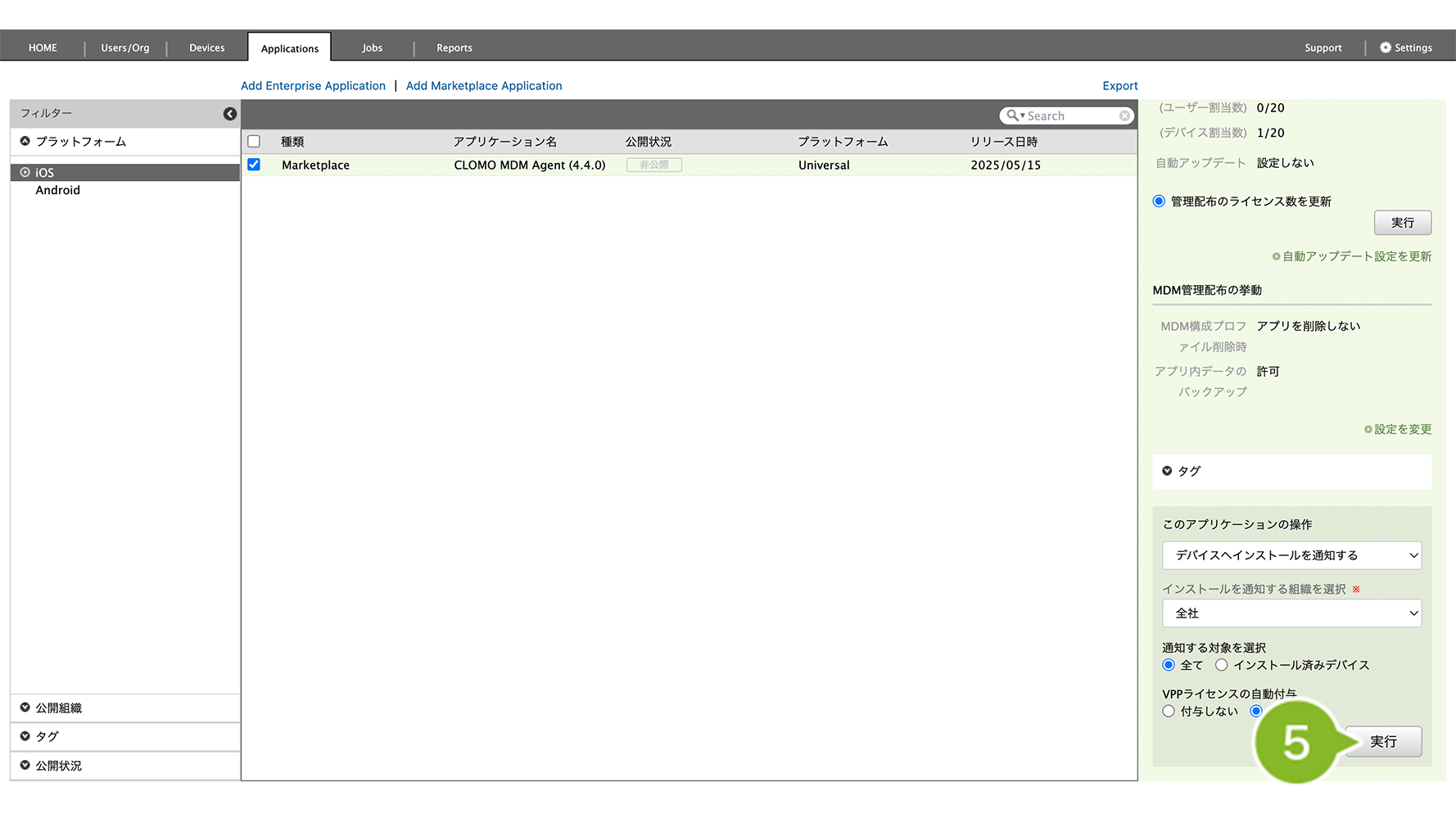The image size is (1456, 819).
Task: Click the 自動アップデート設定を更新 link
Action: (x=1356, y=256)
